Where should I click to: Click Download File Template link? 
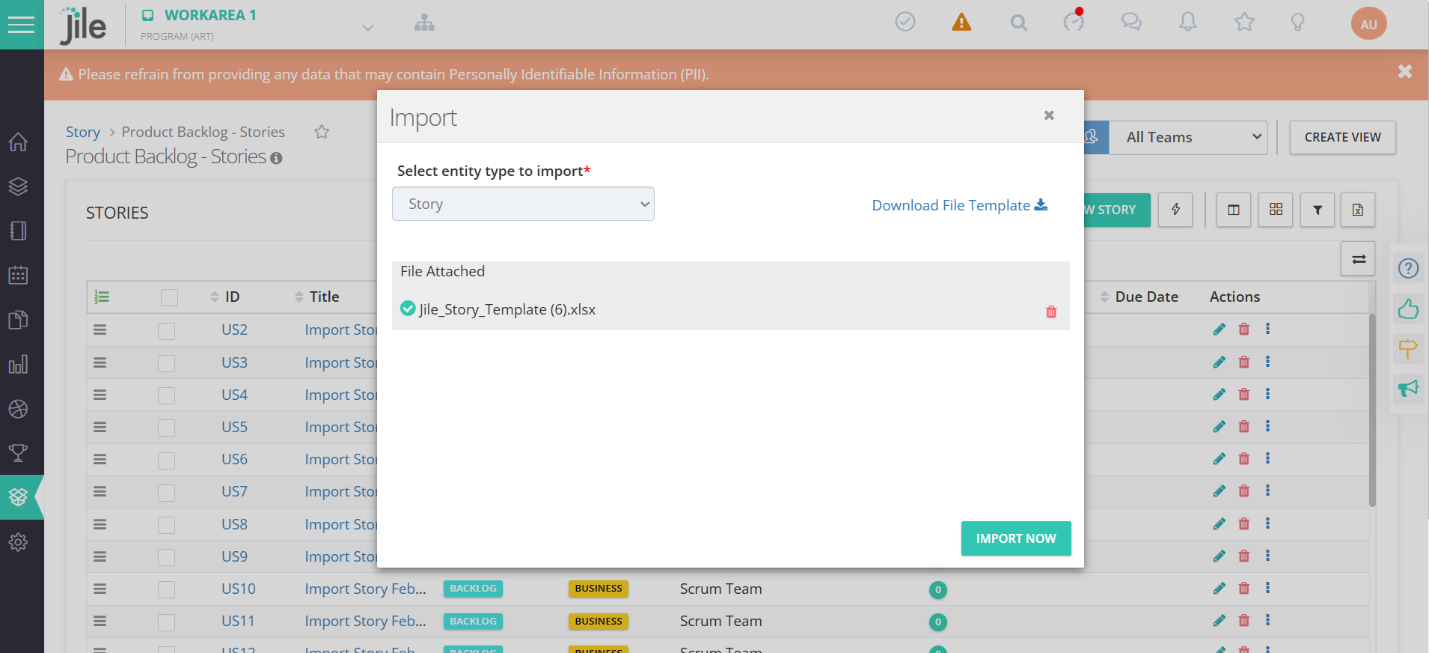click(x=959, y=205)
